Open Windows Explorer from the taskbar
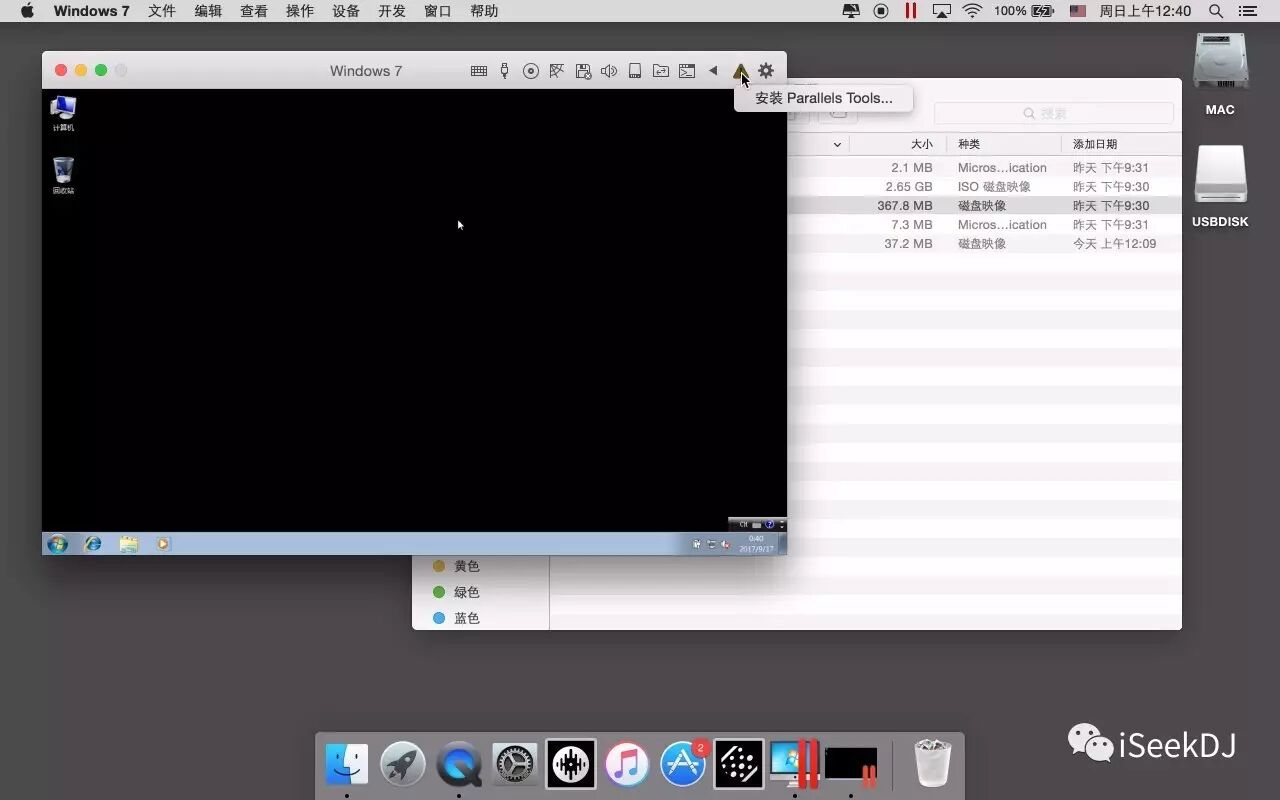Viewport: 1280px width, 800px height. (x=128, y=544)
